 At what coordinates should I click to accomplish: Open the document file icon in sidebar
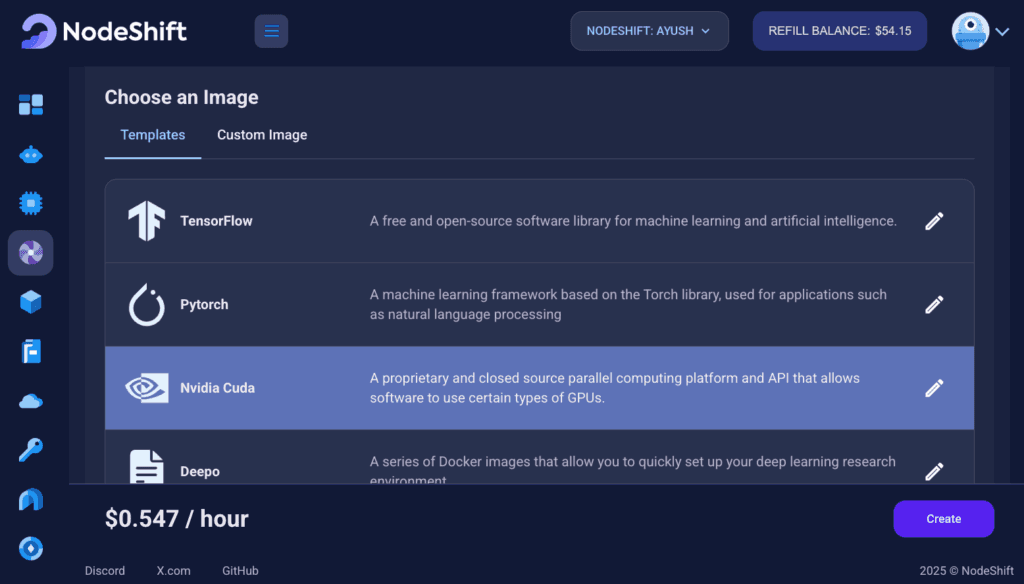[31, 351]
